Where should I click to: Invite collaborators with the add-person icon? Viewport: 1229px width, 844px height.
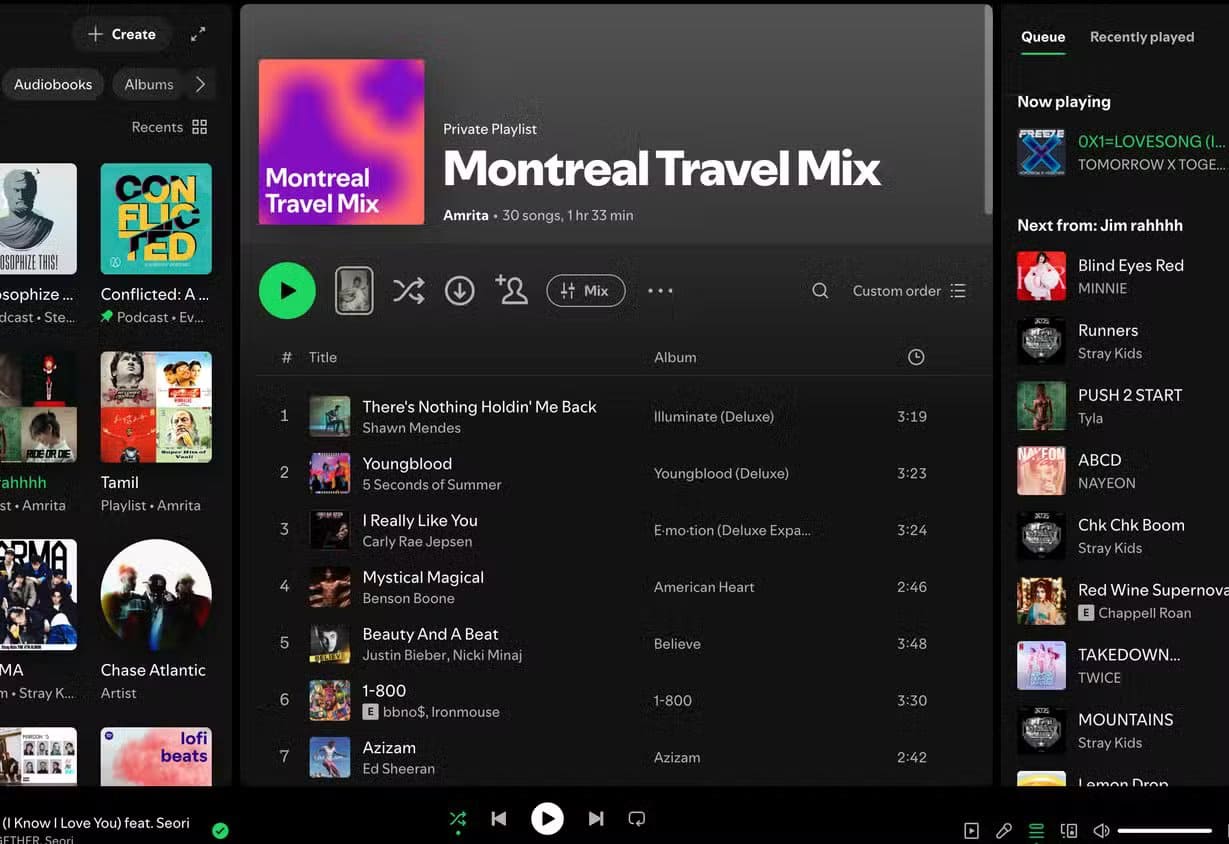[x=511, y=290]
